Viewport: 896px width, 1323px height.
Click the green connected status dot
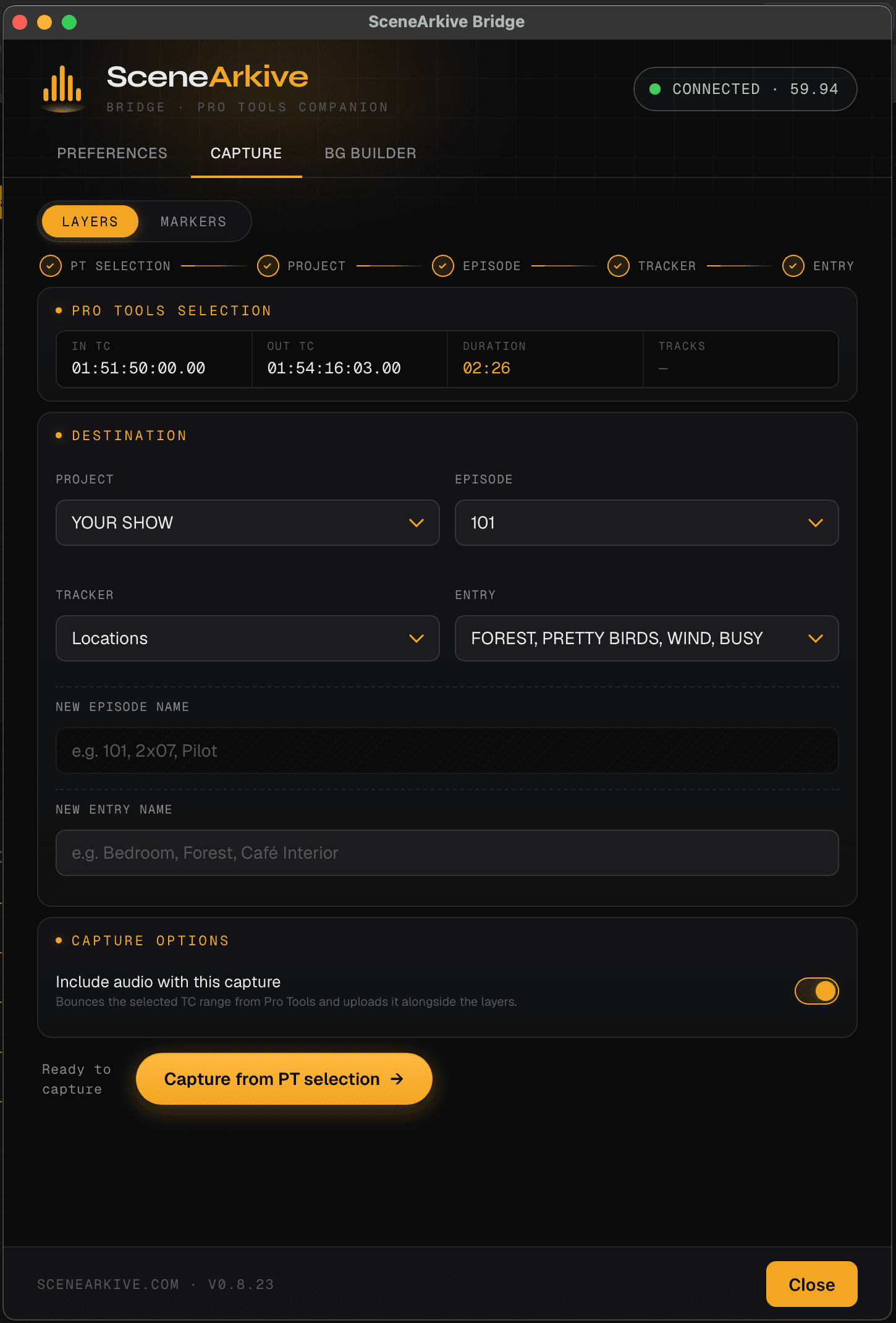click(x=655, y=89)
